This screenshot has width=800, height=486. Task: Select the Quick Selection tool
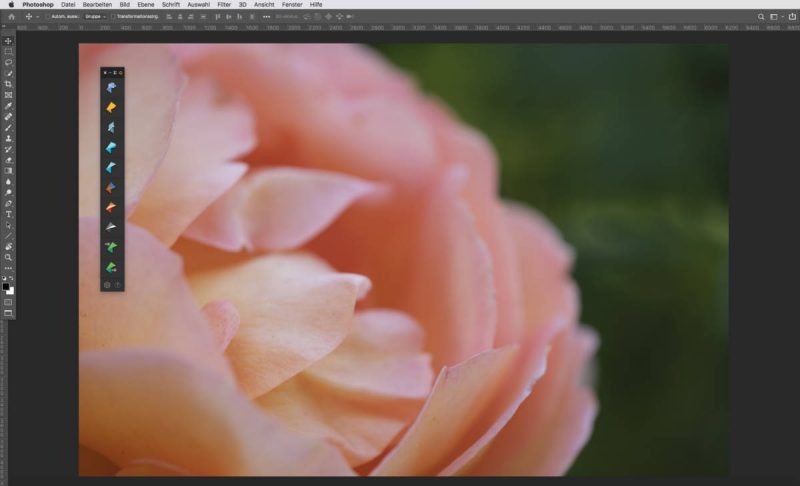click(8, 73)
